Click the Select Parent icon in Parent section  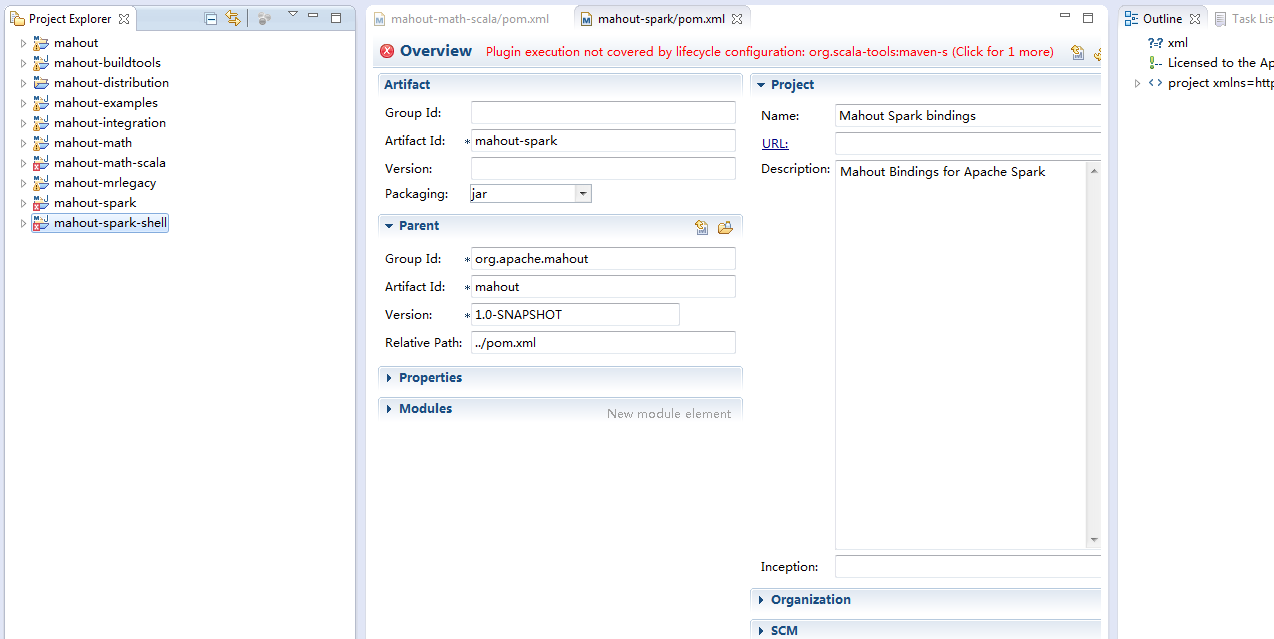[702, 227]
